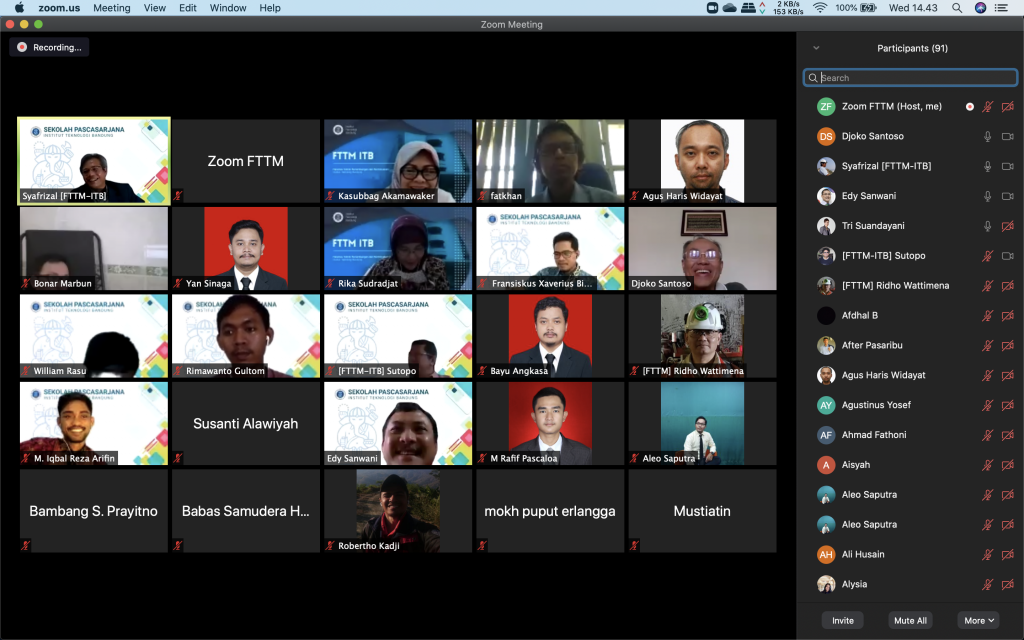Image resolution: width=1024 pixels, height=640 pixels.
Task: Click the DS avatar of Djoko Santoso
Action: pos(826,136)
